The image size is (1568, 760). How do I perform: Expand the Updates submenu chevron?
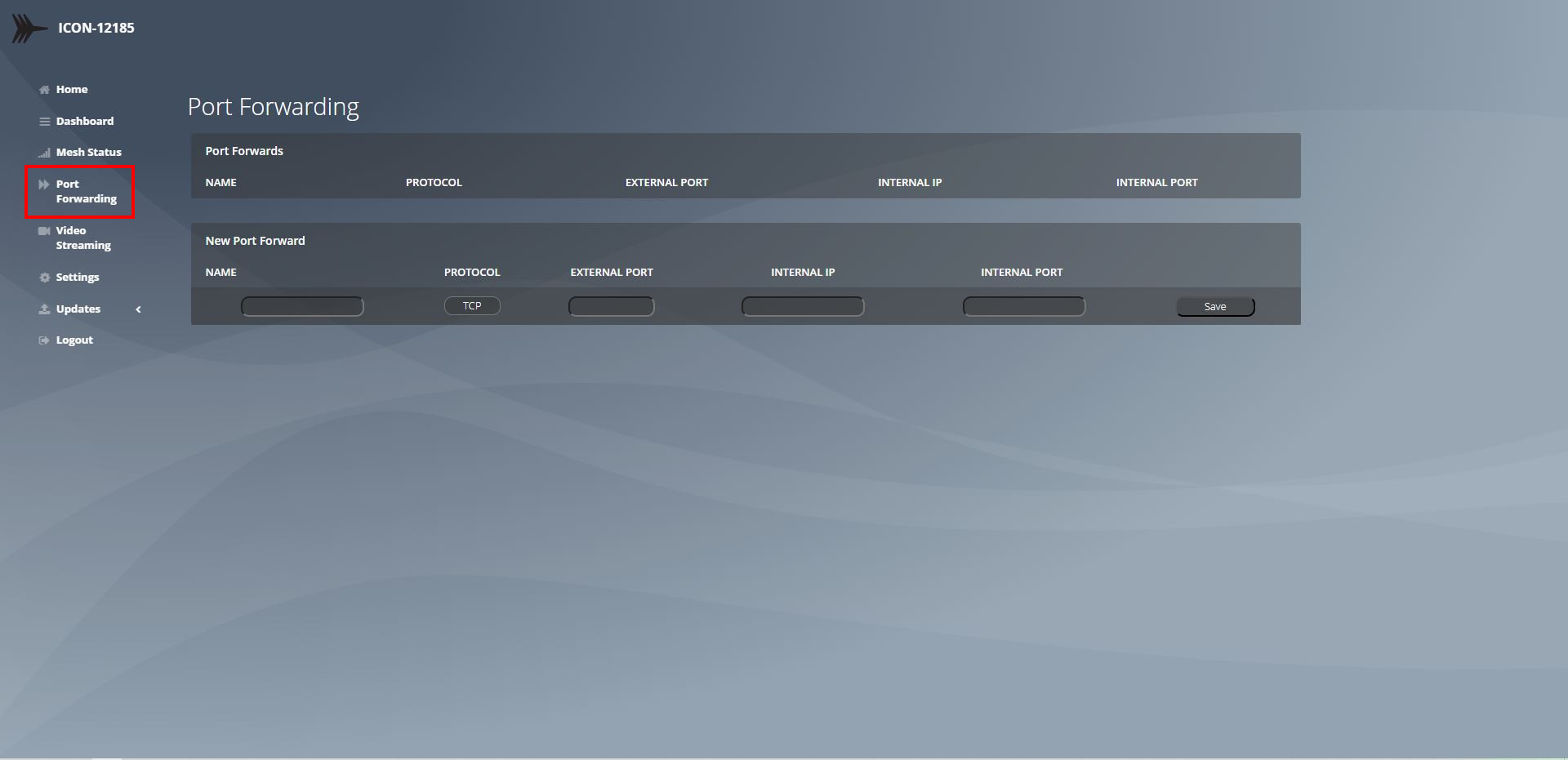(138, 309)
